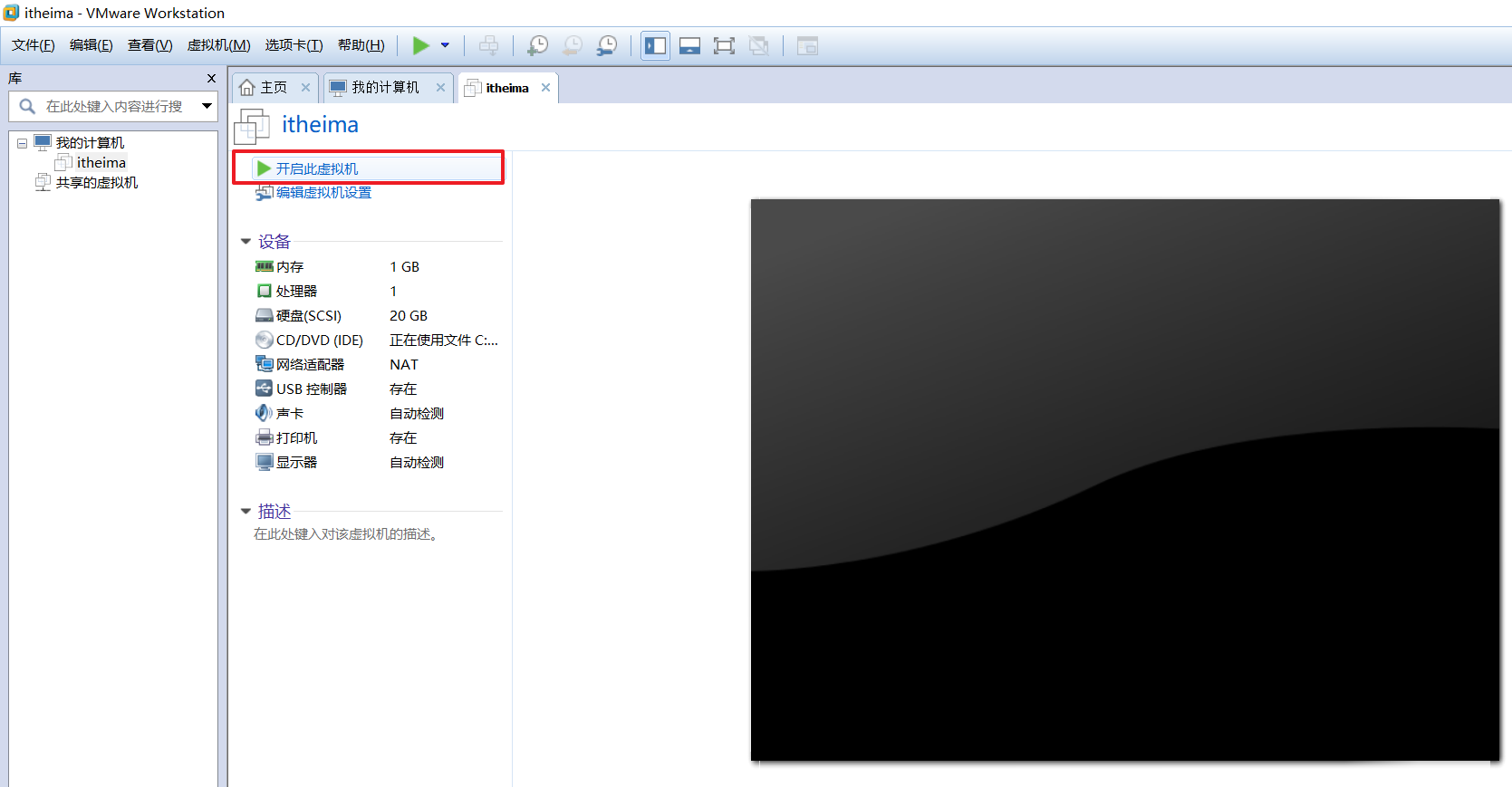
Task: Select the itheima tab
Action: [x=507, y=88]
